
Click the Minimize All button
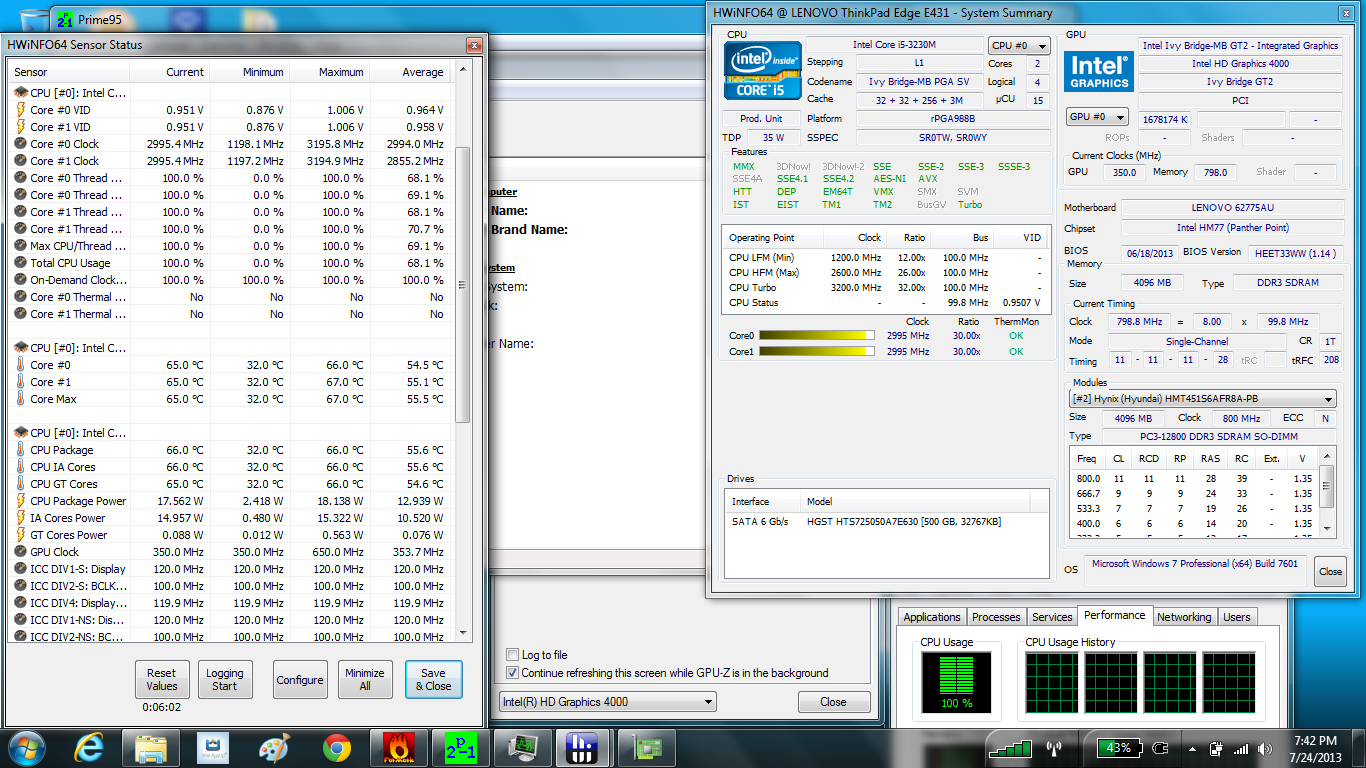pyautogui.click(x=365, y=679)
